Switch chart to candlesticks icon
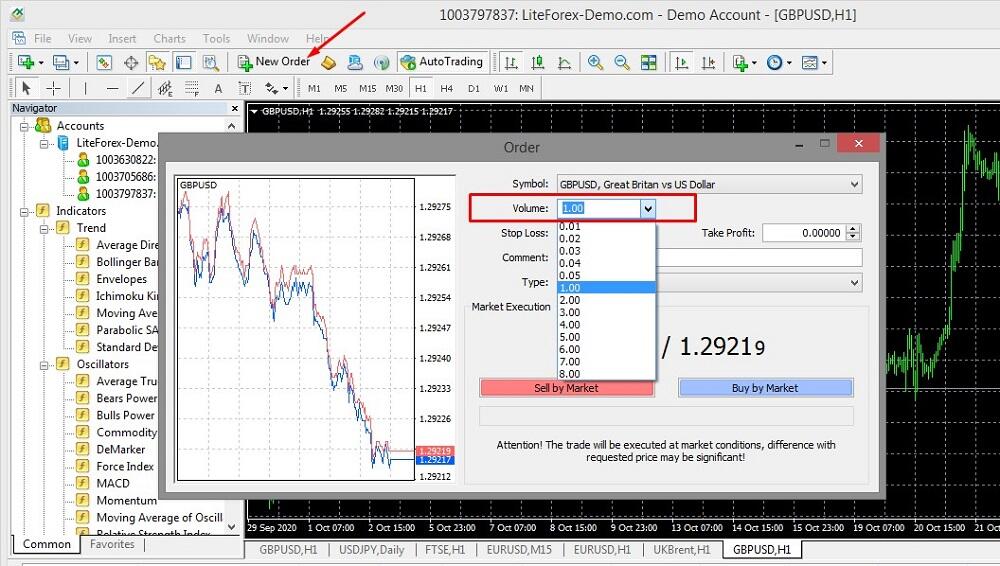The image size is (1000, 566). (x=538, y=62)
